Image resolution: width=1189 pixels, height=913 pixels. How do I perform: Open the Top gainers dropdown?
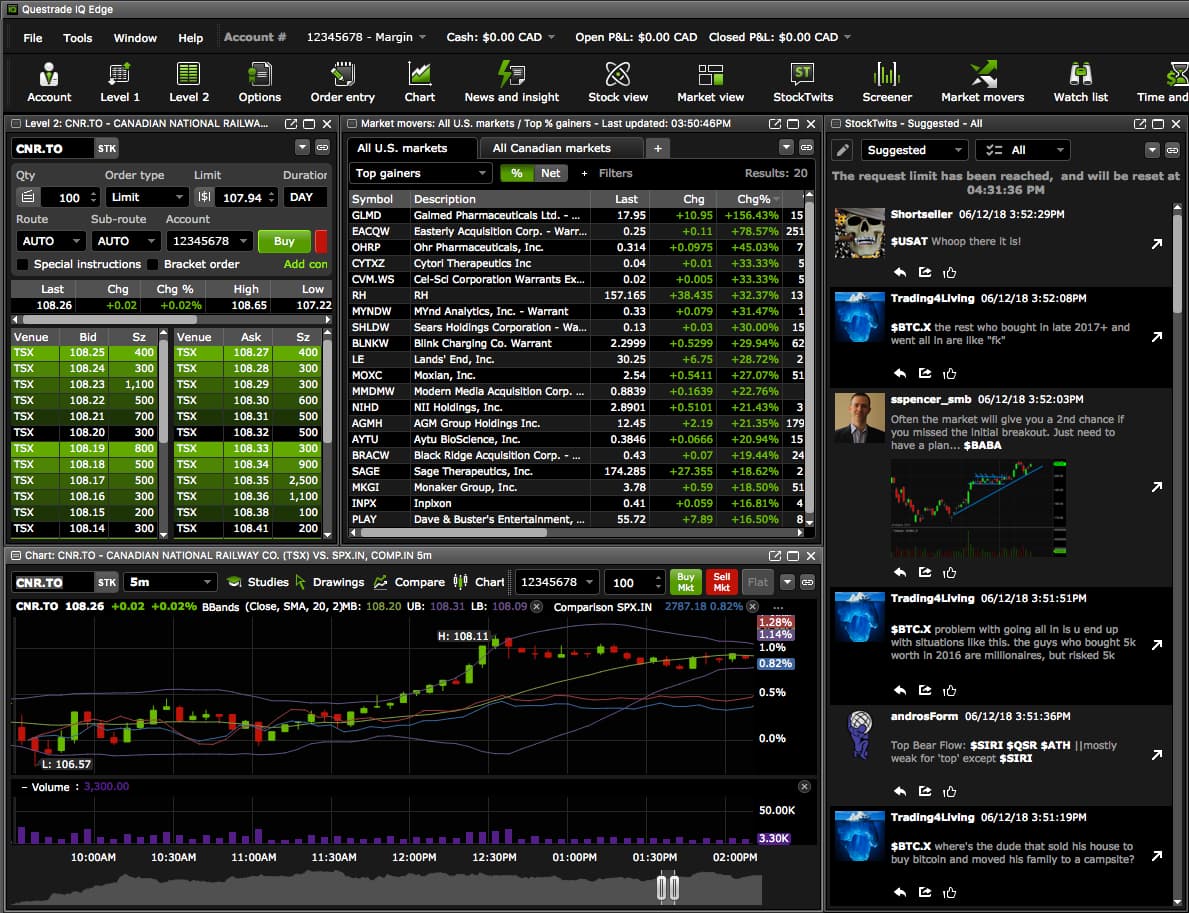[x=420, y=173]
